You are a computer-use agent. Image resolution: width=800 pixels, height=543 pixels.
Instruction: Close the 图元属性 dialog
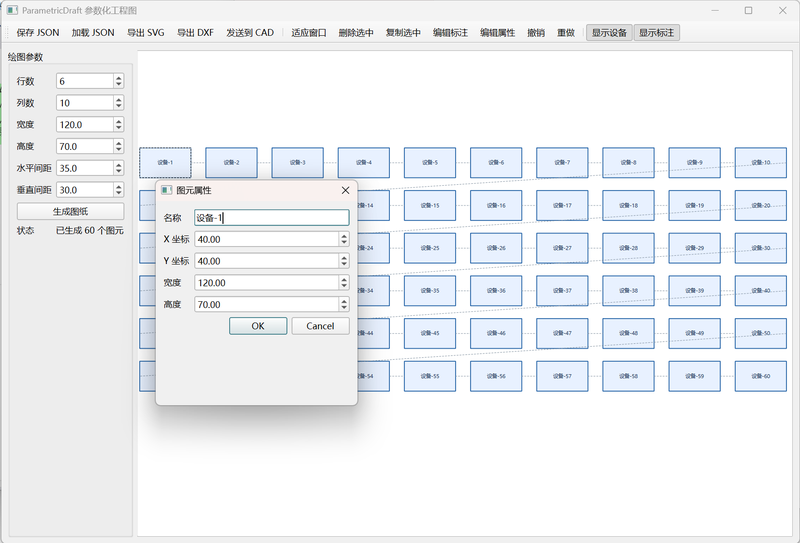(345, 190)
